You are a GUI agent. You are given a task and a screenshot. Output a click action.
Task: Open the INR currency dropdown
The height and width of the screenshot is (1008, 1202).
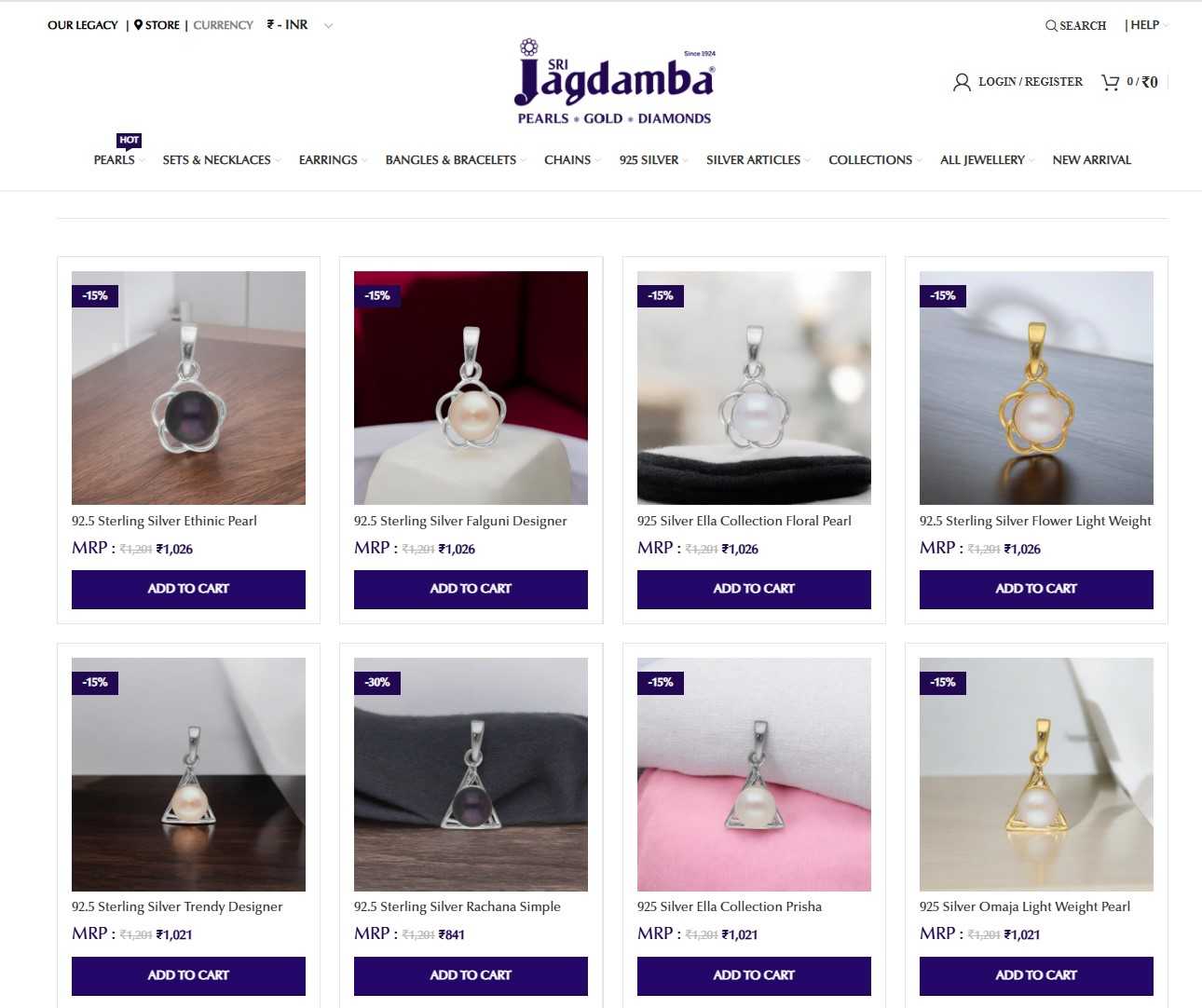tap(300, 25)
